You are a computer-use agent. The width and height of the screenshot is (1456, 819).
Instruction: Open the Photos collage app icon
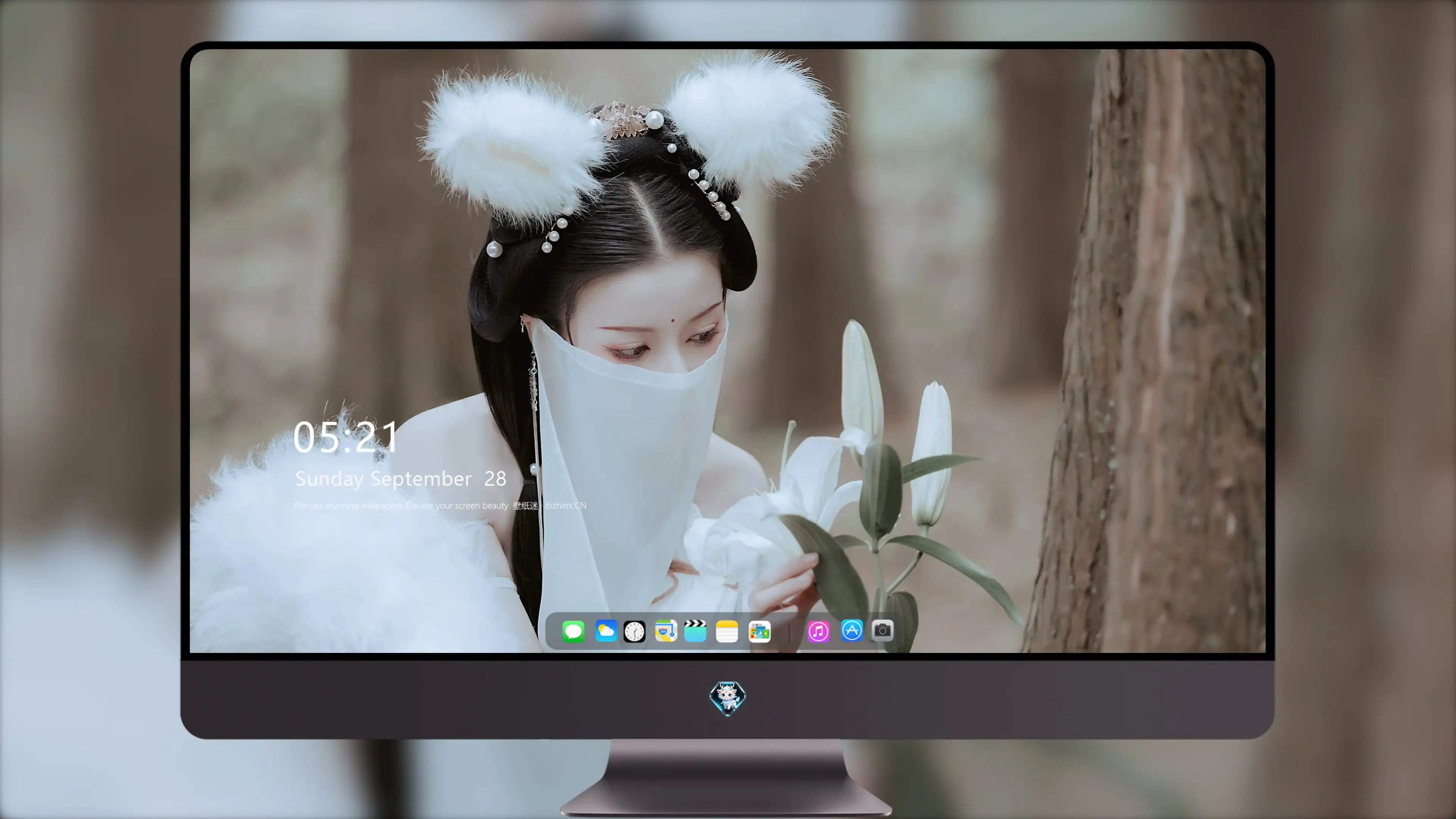(x=759, y=631)
